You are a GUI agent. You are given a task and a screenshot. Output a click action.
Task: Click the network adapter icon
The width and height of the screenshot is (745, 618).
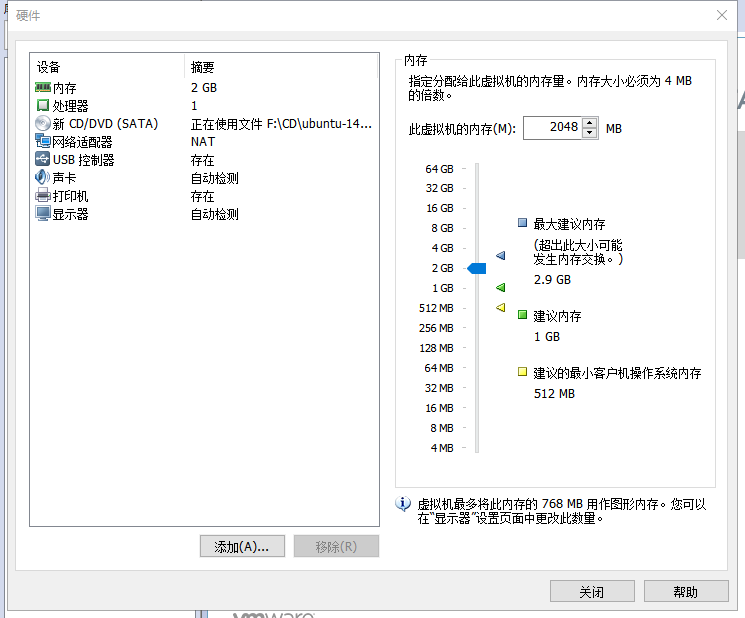(x=43, y=141)
